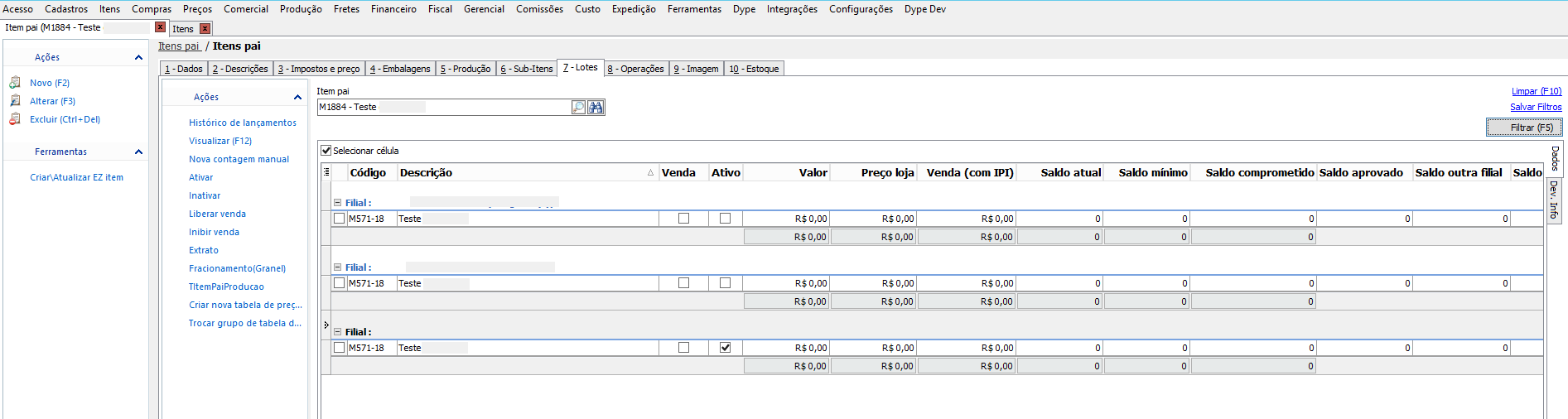Viewport: 1568px width, 419px height.
Task: Switch to the 3 - Impostos e preço tab
Action: (319, 69)
